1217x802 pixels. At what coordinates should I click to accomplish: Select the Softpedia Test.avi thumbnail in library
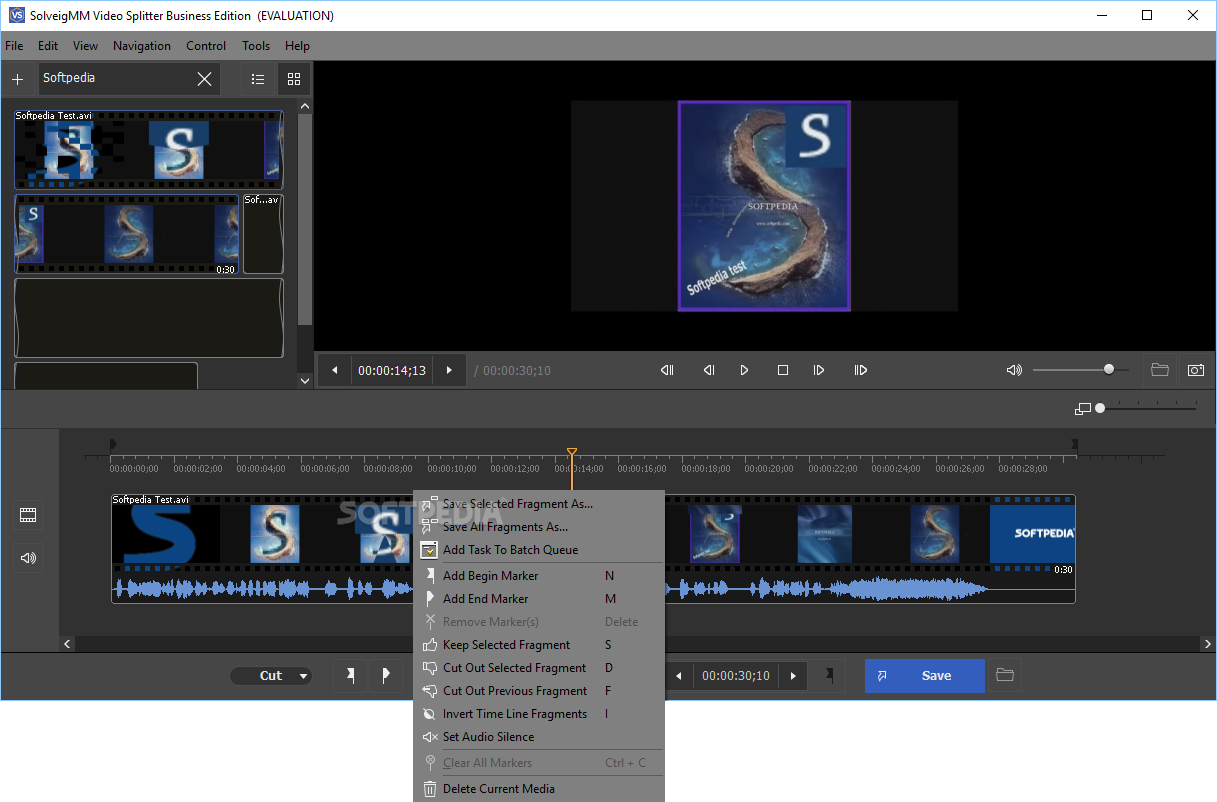[x=149, y=150]
